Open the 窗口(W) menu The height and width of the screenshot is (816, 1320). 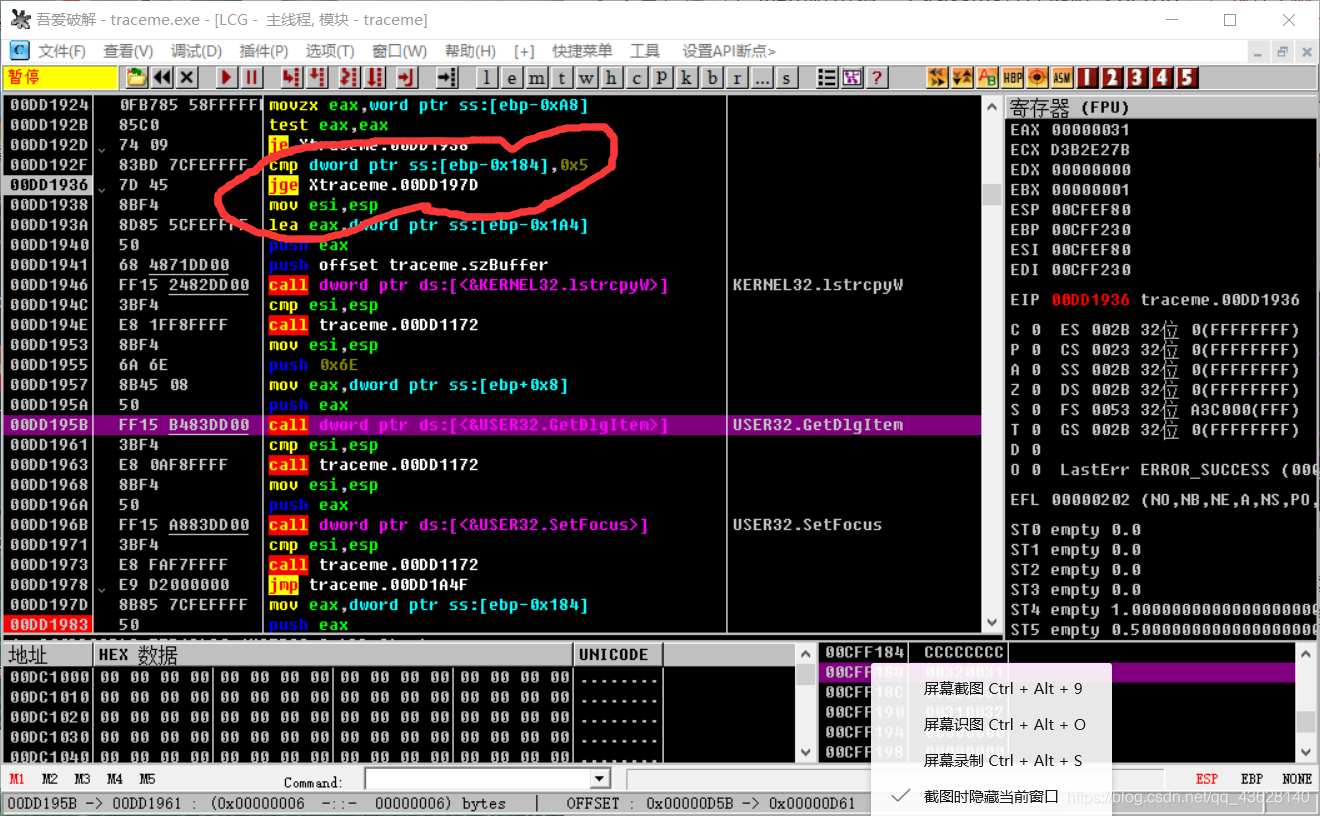[399, 51]
